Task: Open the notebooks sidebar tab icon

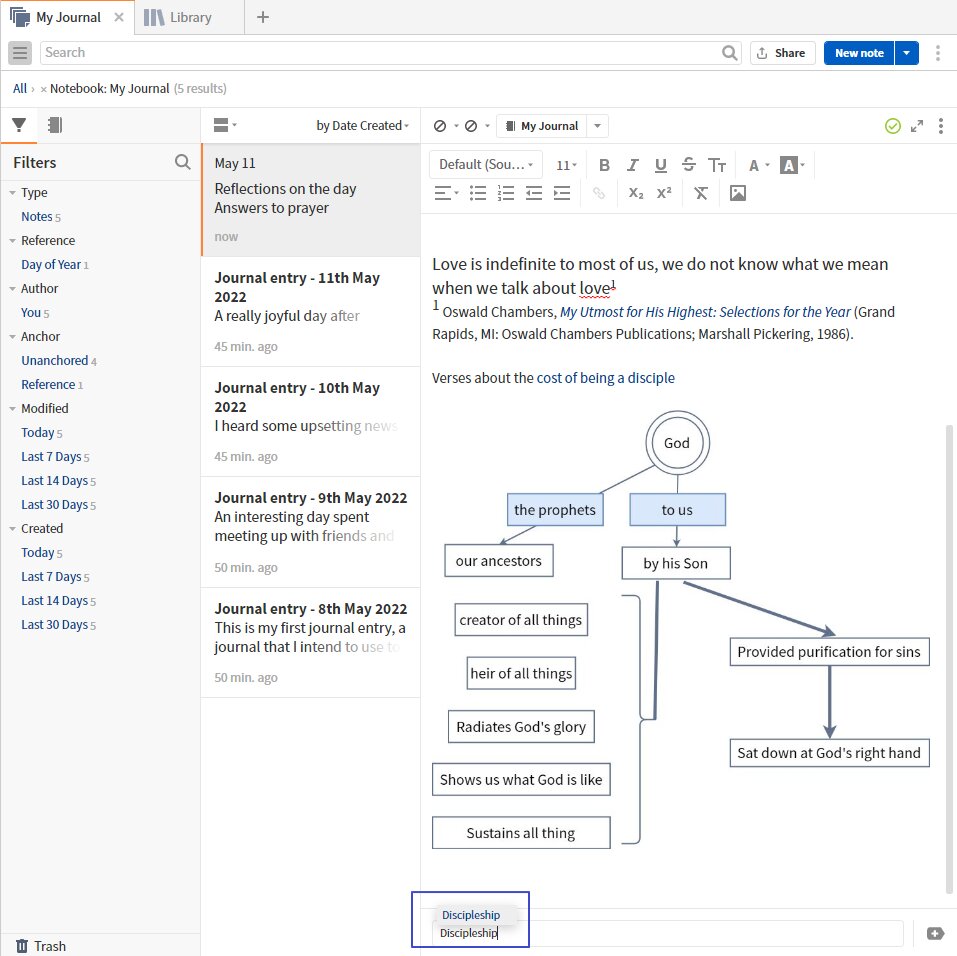Action: [x=55, y=125]
